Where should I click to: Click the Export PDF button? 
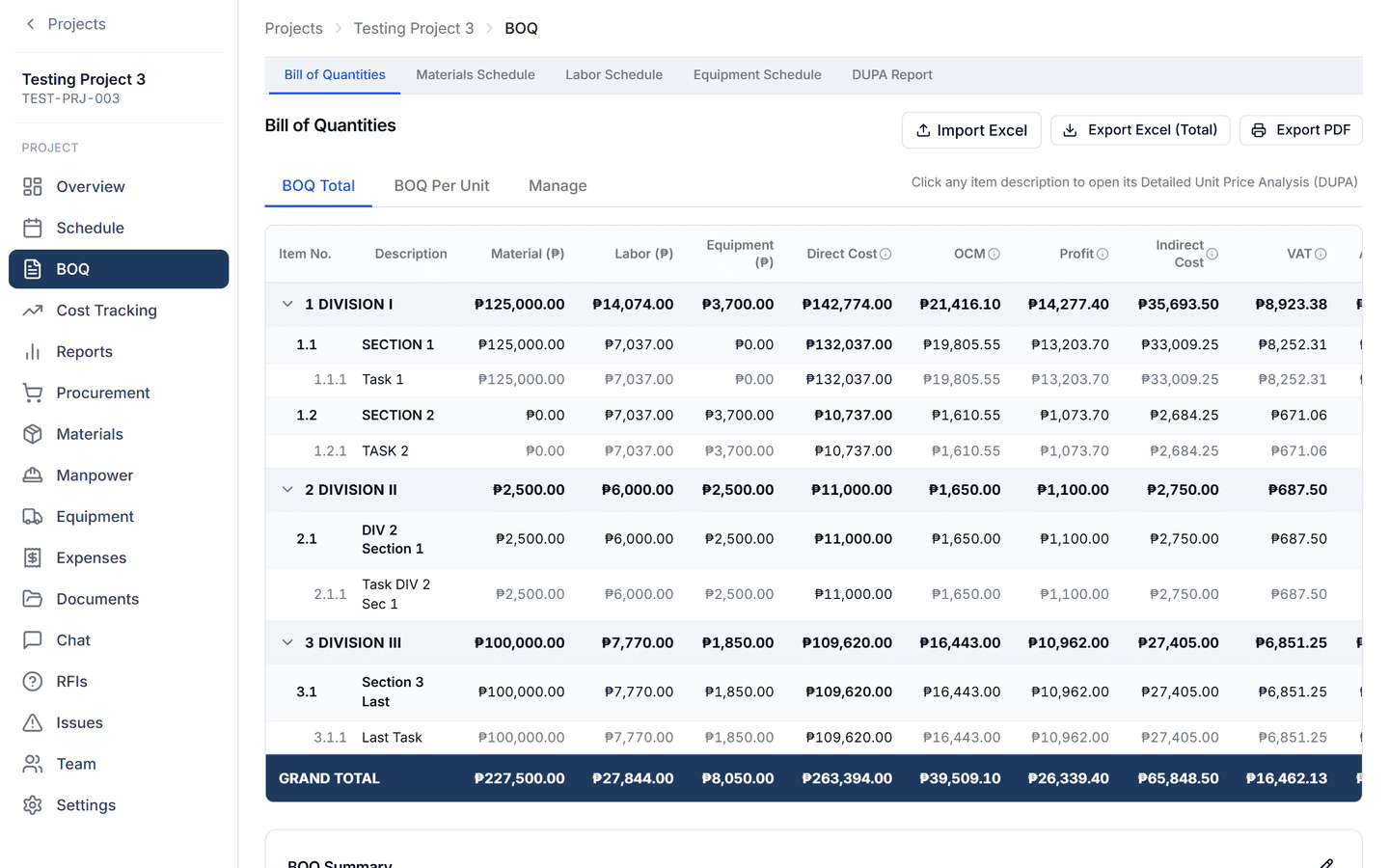[1300, 130]
